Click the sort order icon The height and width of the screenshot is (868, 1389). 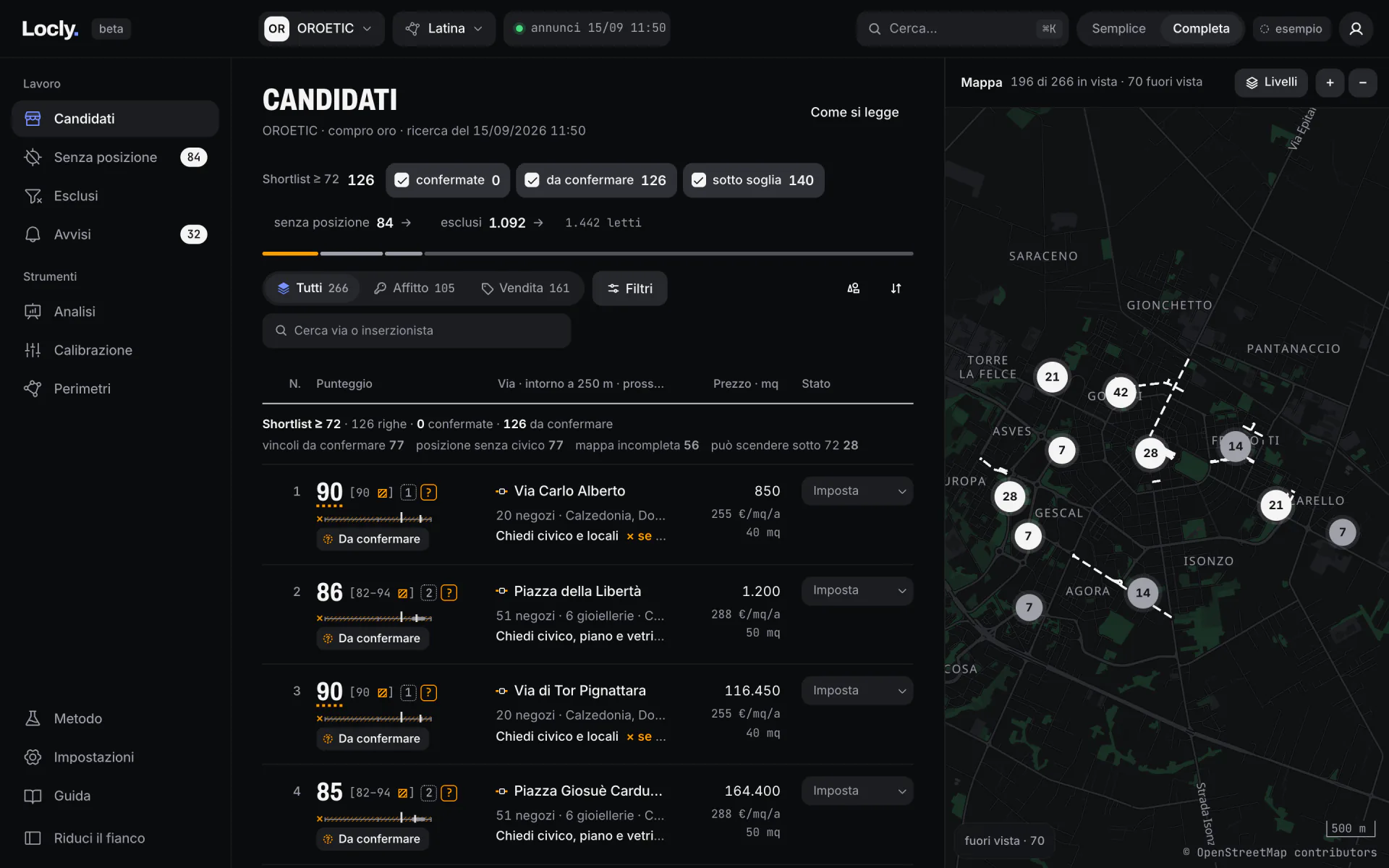tap(896, 288)
